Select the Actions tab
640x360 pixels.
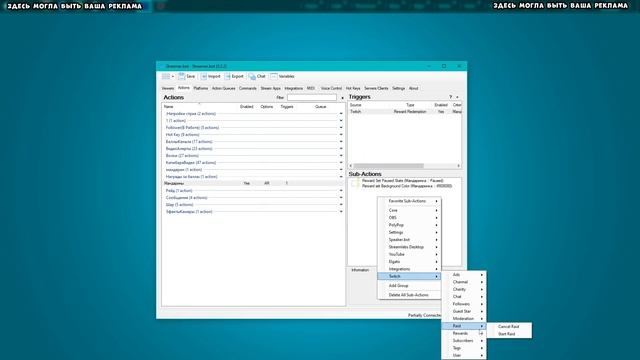(184, 88)
